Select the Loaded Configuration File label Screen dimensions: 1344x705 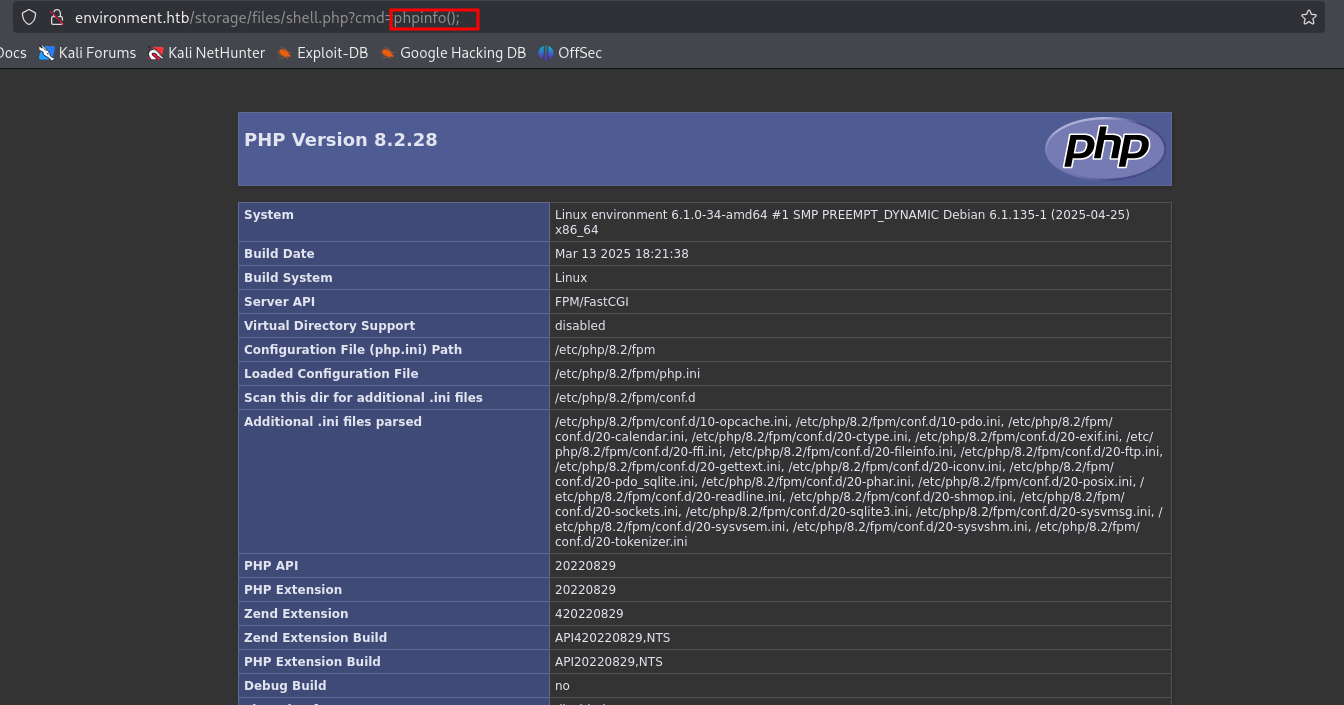tap(331, 374)
